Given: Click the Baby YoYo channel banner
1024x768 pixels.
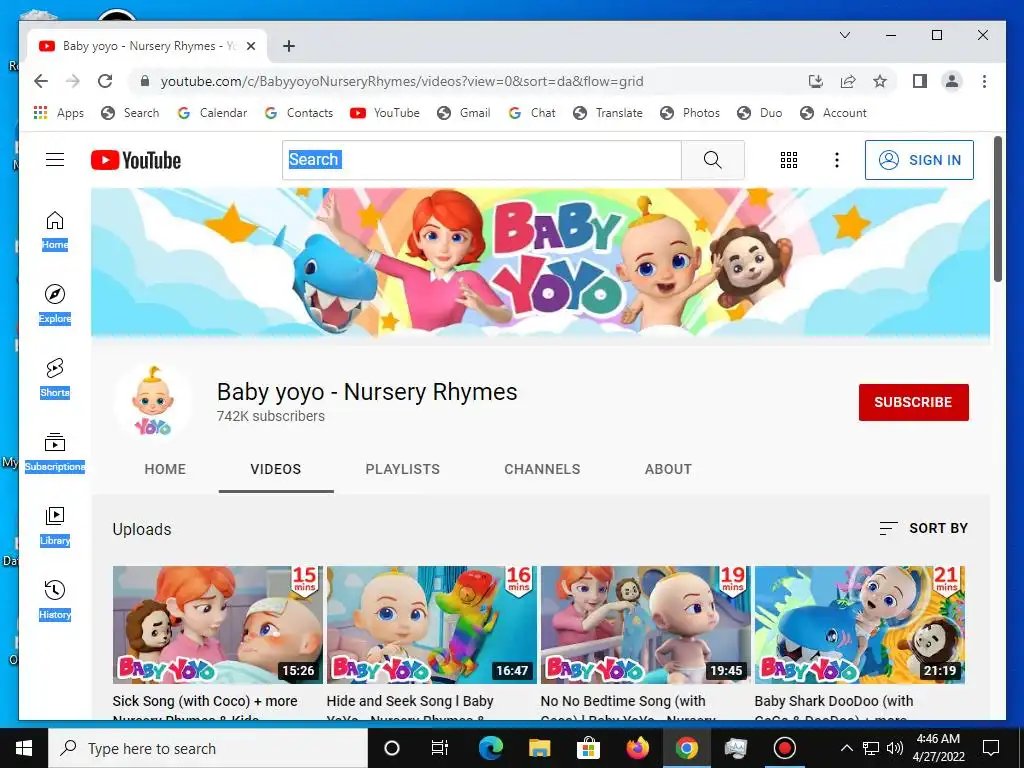Looking at the screenshot, I should pos(540,263).
